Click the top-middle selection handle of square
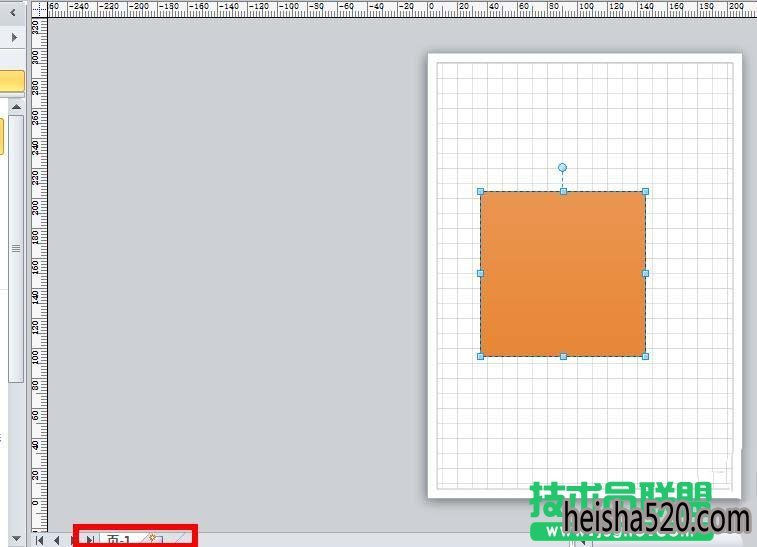The height and width of the screenshot is (547, 757). point(563,192)
